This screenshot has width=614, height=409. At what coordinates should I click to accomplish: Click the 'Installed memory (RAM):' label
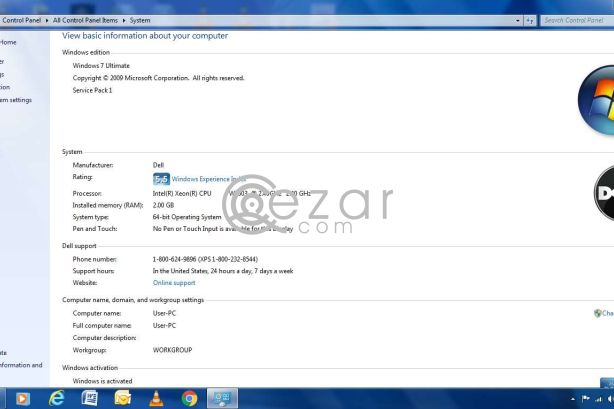[x=108, y=205]
